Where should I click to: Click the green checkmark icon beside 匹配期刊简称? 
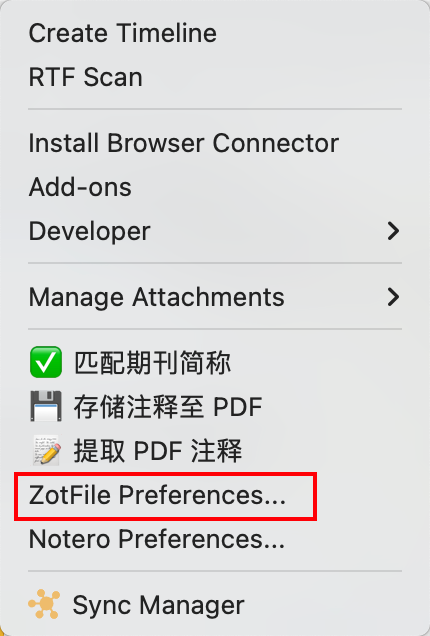[46, 362]
